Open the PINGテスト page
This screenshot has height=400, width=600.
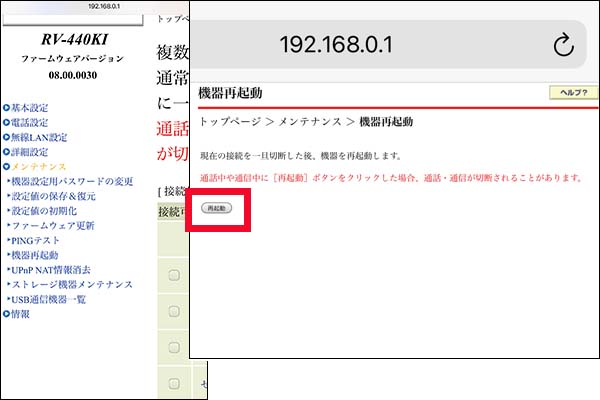(37, 241)
